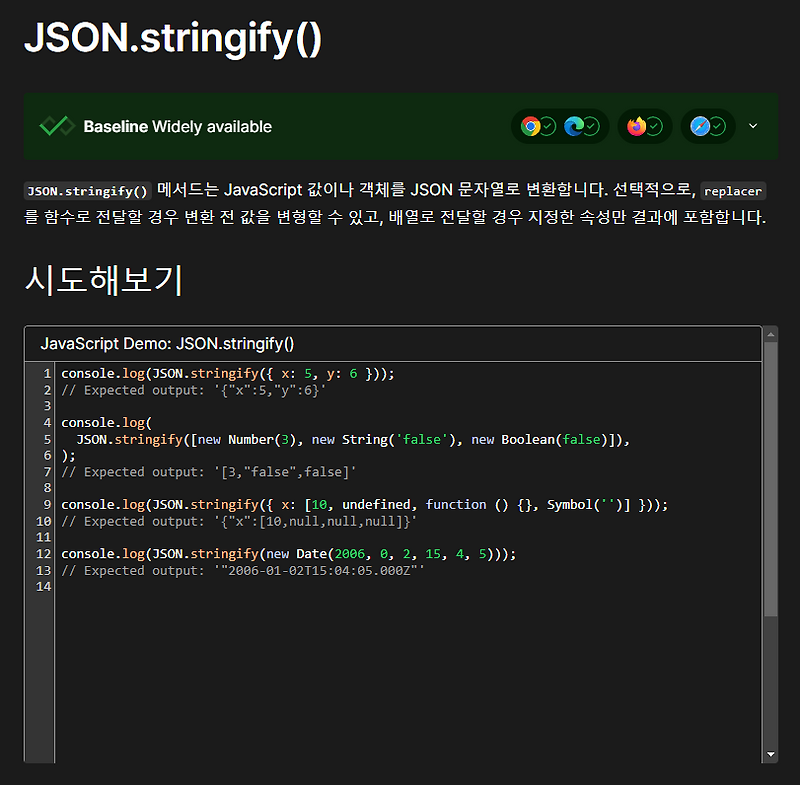
Task: Click the Safari browser support icon
Action: pyautogui.click(x=700, y=126)
